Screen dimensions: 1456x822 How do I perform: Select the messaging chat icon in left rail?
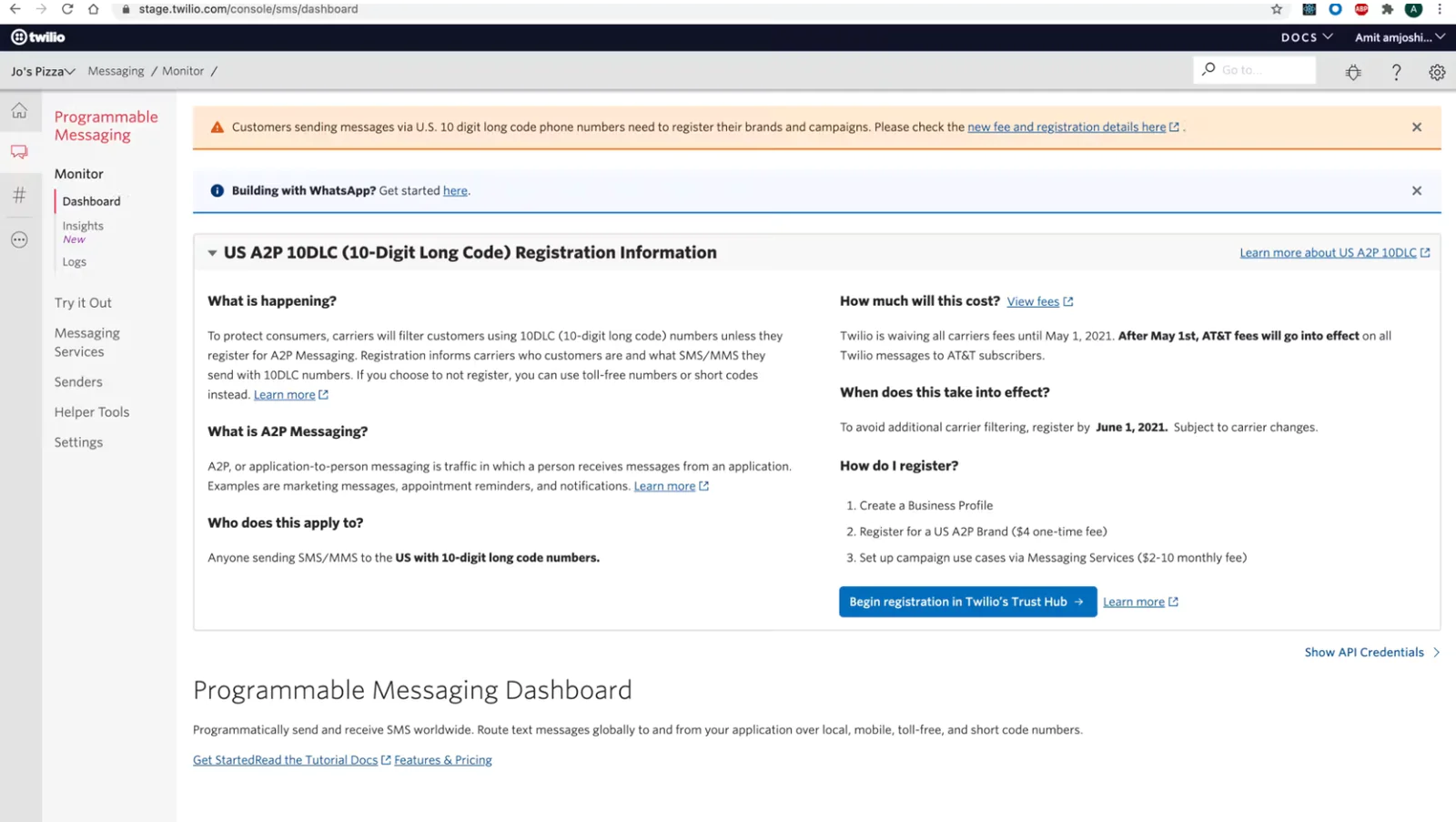tap(19, 152)
